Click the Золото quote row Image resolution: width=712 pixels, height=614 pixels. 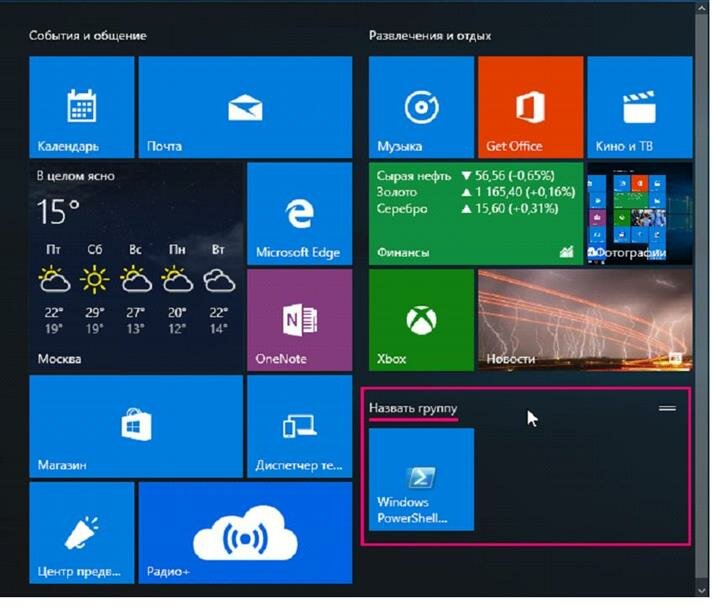point(475,192)
